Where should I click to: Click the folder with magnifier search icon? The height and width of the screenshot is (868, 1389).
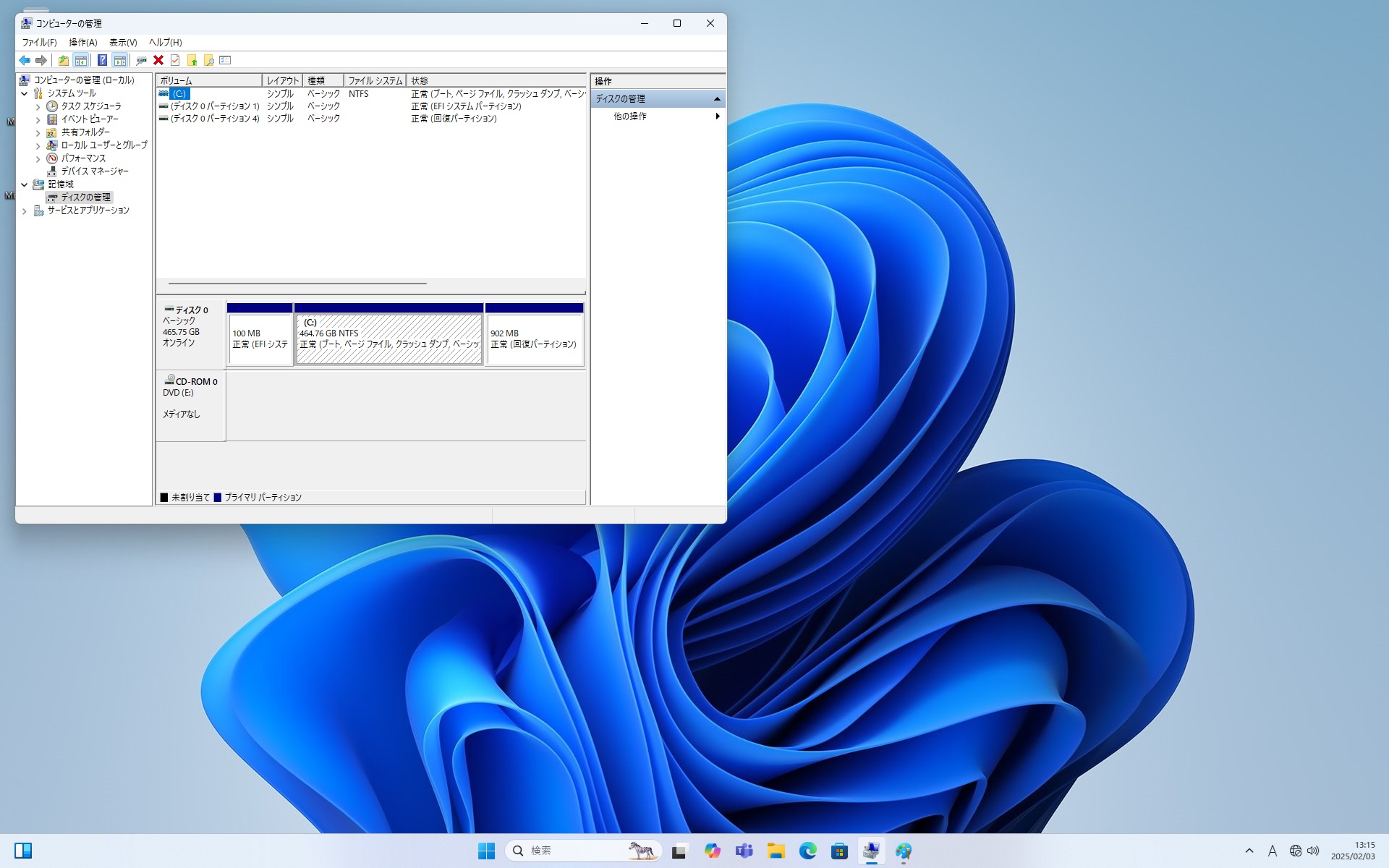pyautogui.click(x=208, y=60)
